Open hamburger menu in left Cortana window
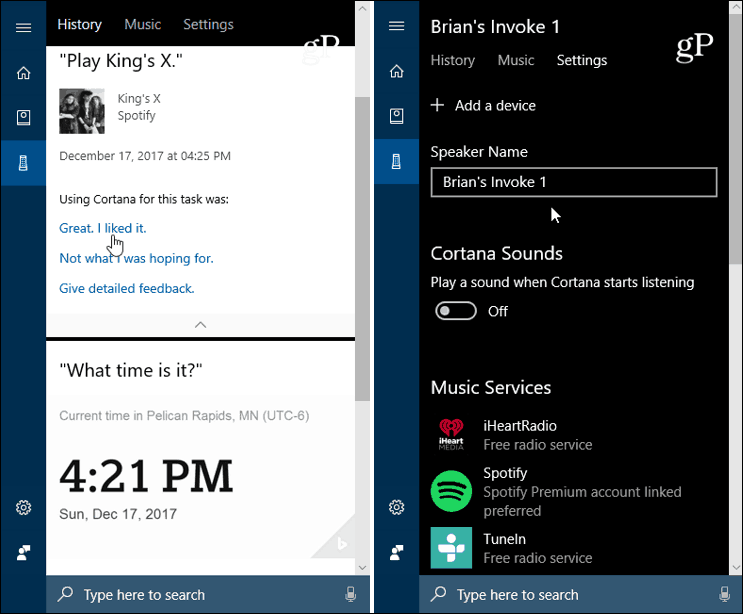The height and width of the screenshot is (614, 743). click(x=23, y=27)
